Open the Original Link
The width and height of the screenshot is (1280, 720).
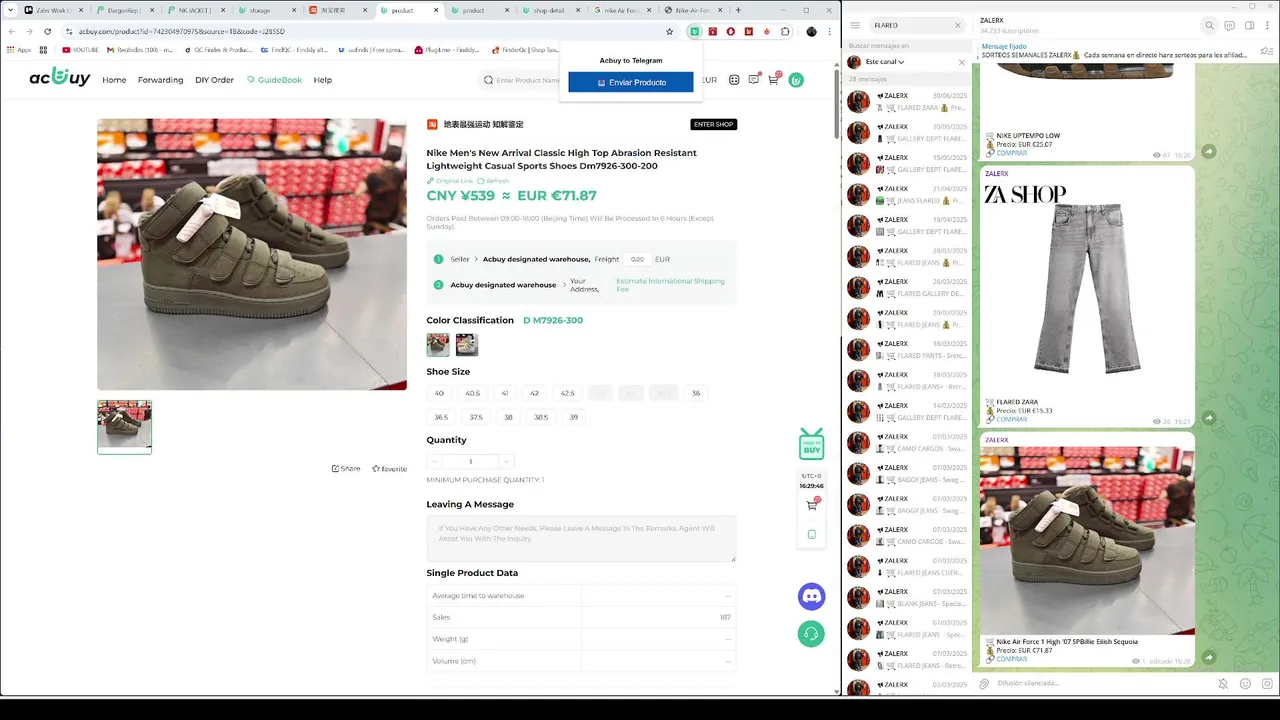tap(450, 181)
